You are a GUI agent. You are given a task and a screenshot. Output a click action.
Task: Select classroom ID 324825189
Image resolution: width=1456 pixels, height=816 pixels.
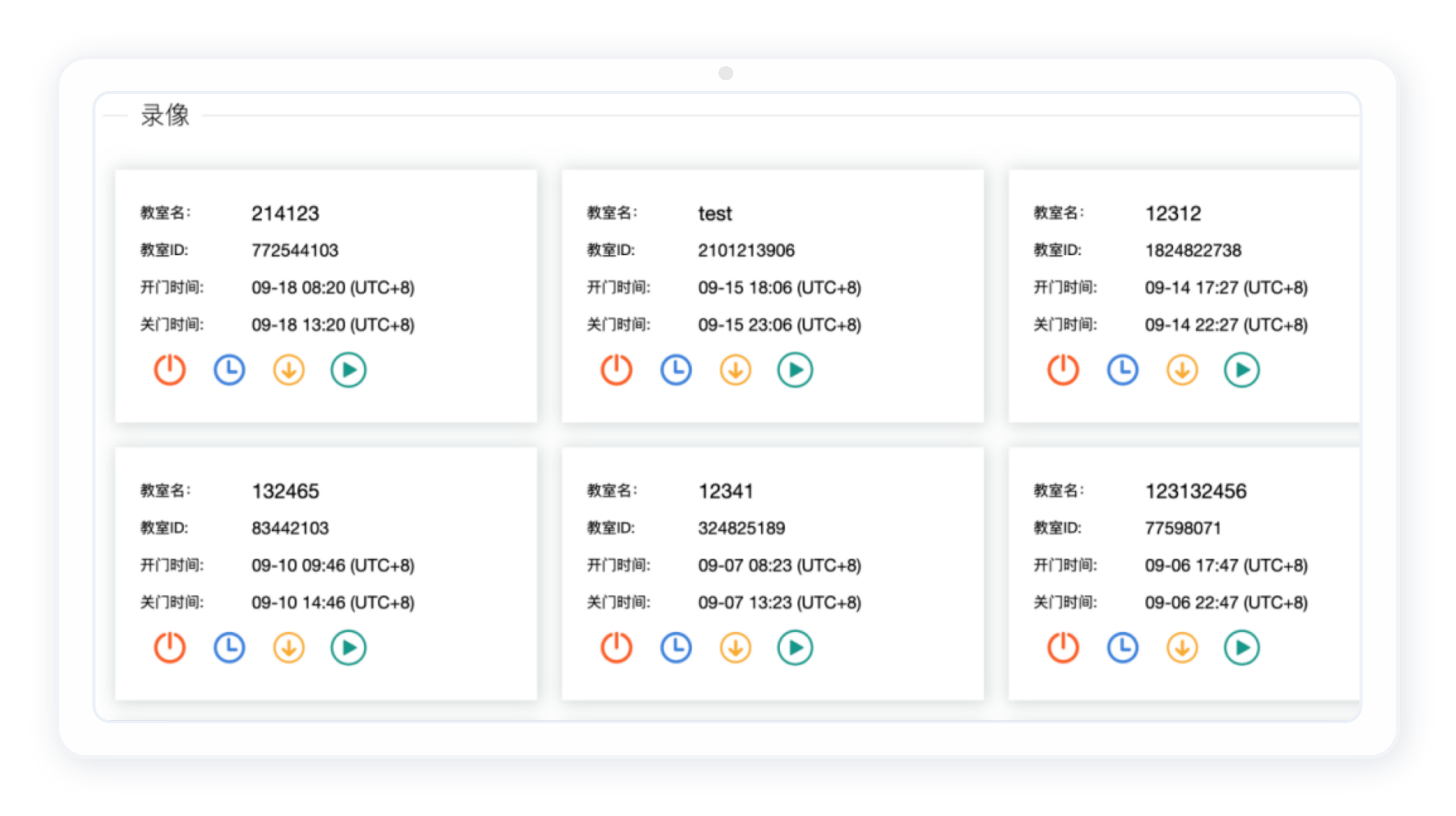coord(742,528)
